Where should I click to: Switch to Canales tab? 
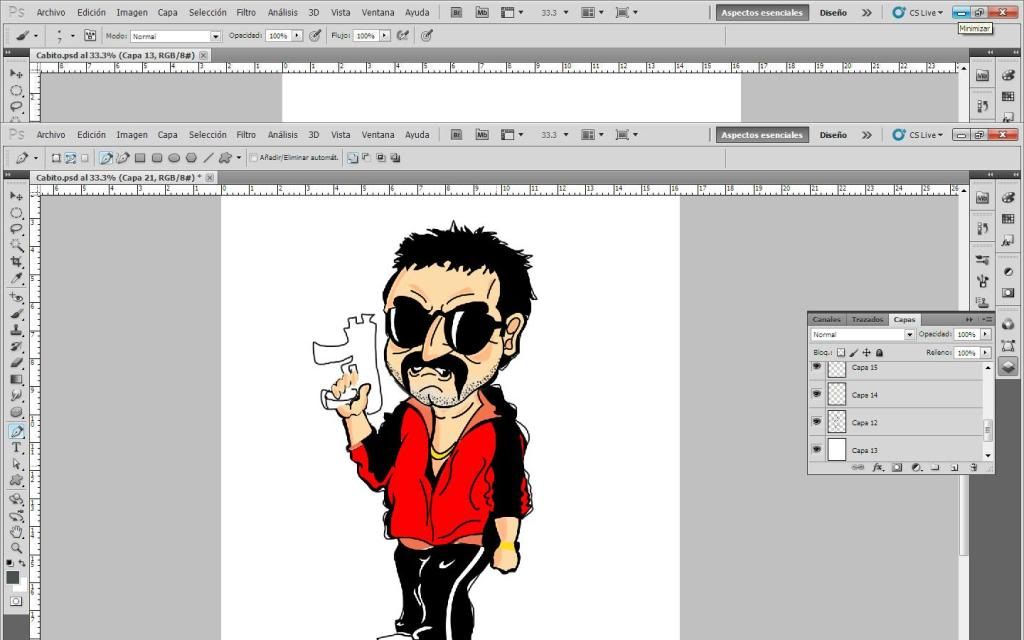826,319
